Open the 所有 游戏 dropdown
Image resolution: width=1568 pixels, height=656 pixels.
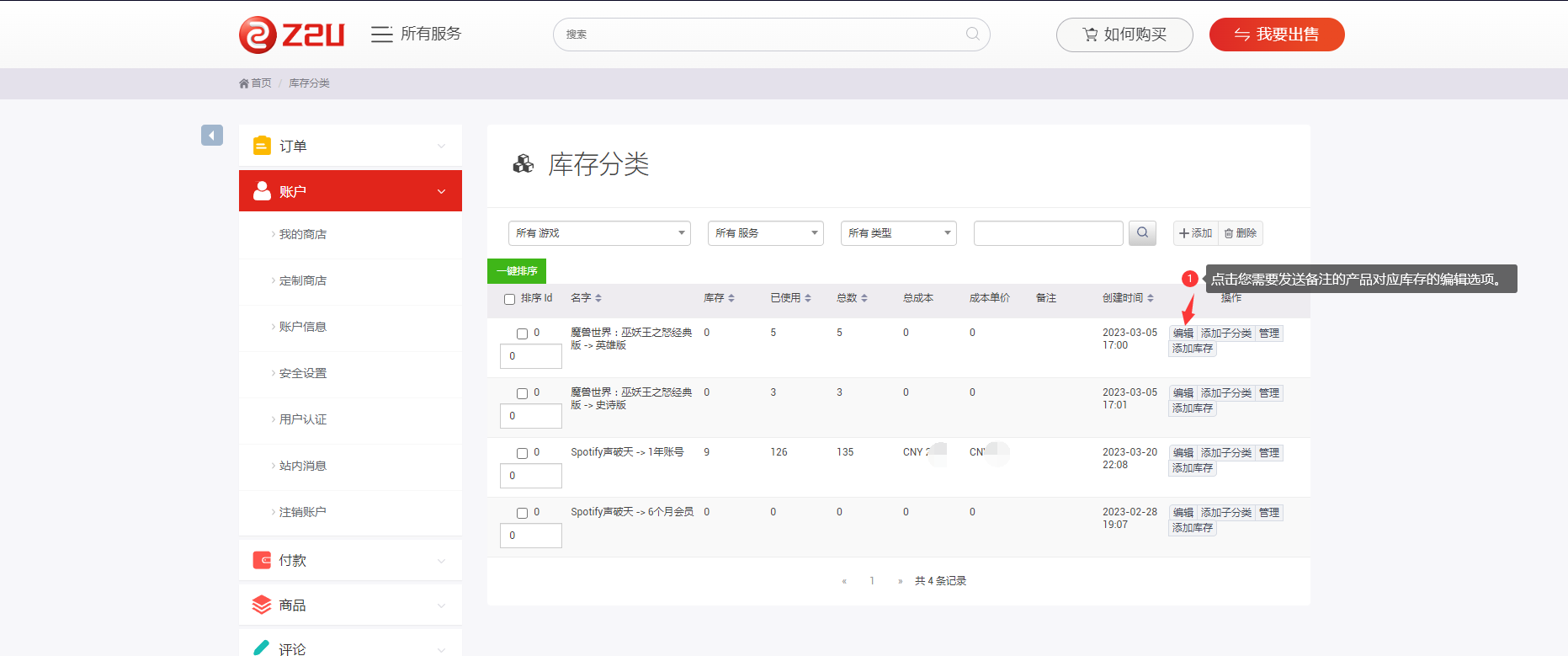599,233
